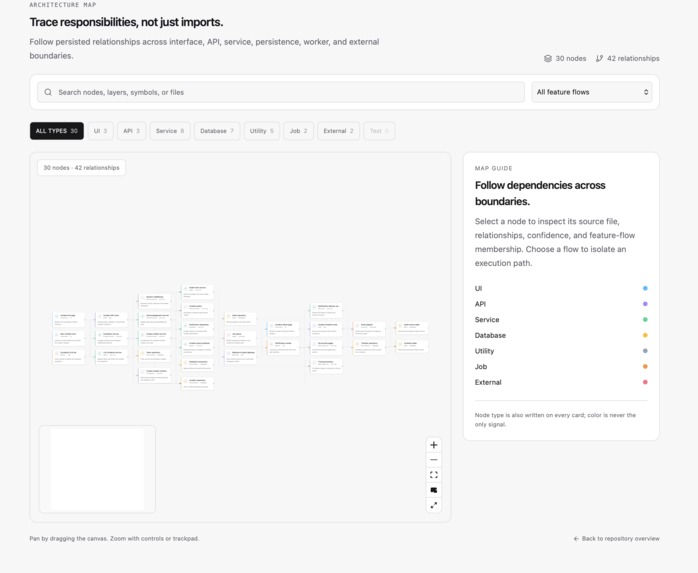This screenshot has width=698, height=573.
Task: Click the orange Job legend dot
Action: [x=645, y=366]
